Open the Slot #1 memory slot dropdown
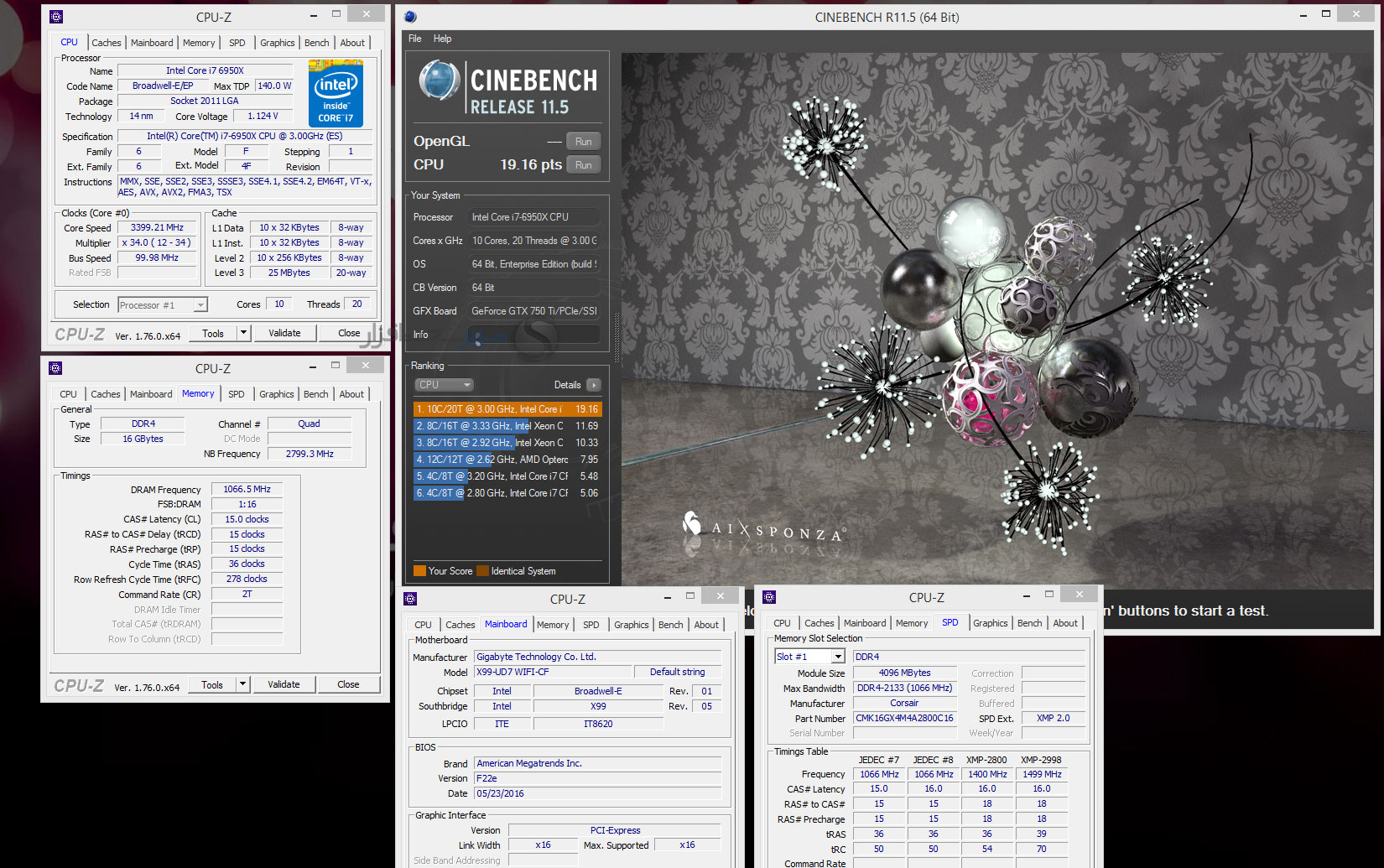The height and width of the screenshot is (868, 1384). (837, 657)
